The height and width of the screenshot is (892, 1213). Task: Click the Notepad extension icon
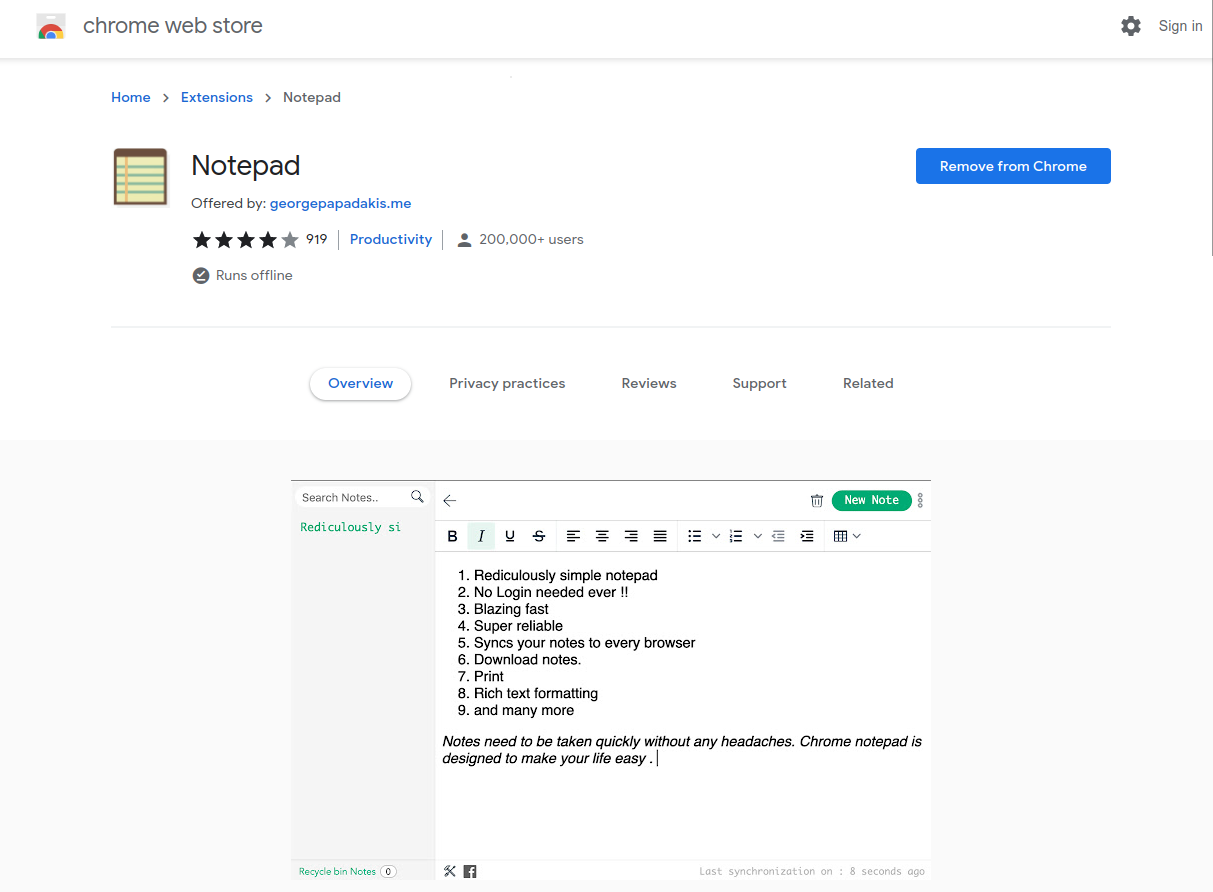click(140, 177)
